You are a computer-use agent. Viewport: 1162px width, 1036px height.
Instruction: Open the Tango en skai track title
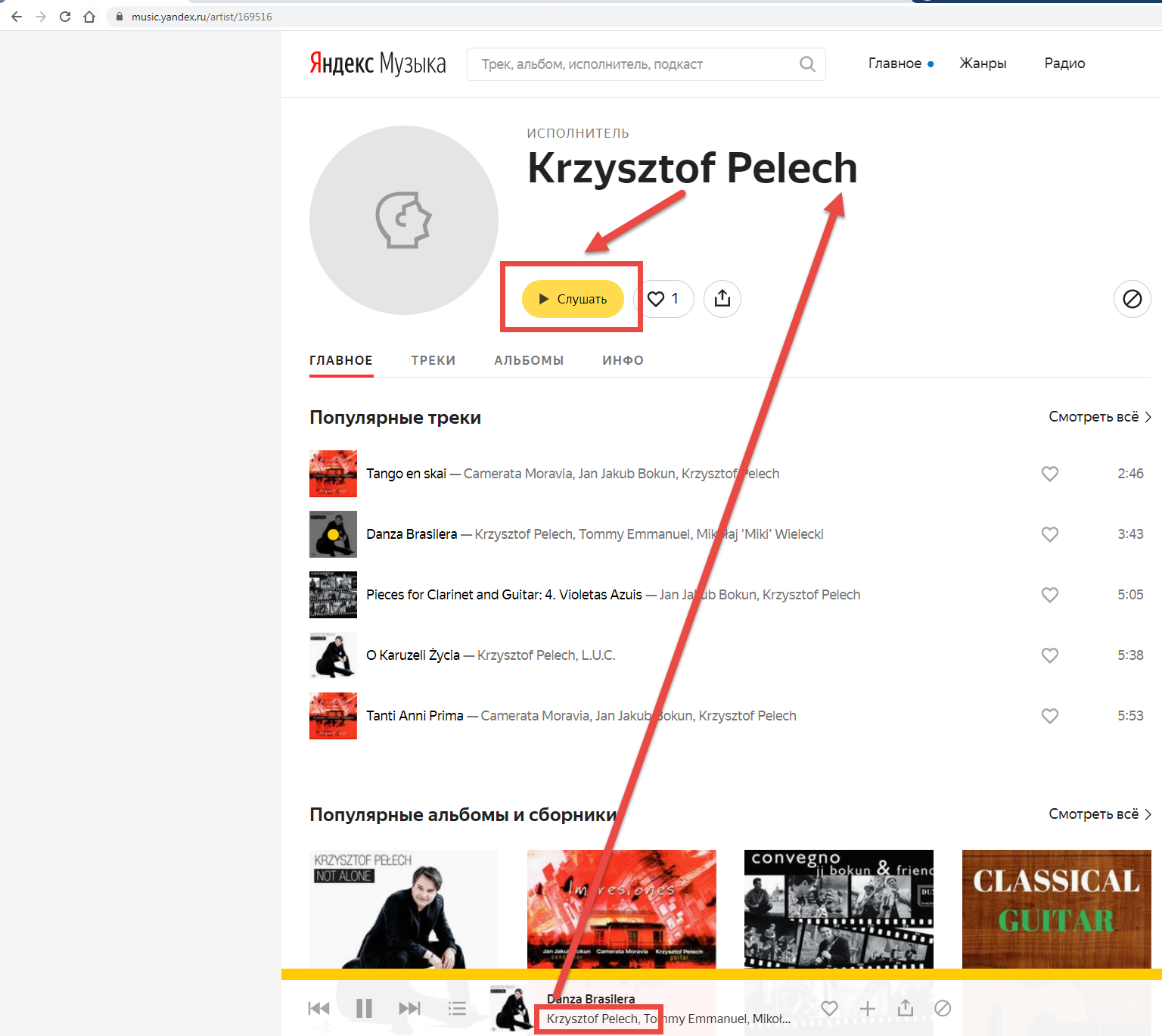[x=406, y=474]
